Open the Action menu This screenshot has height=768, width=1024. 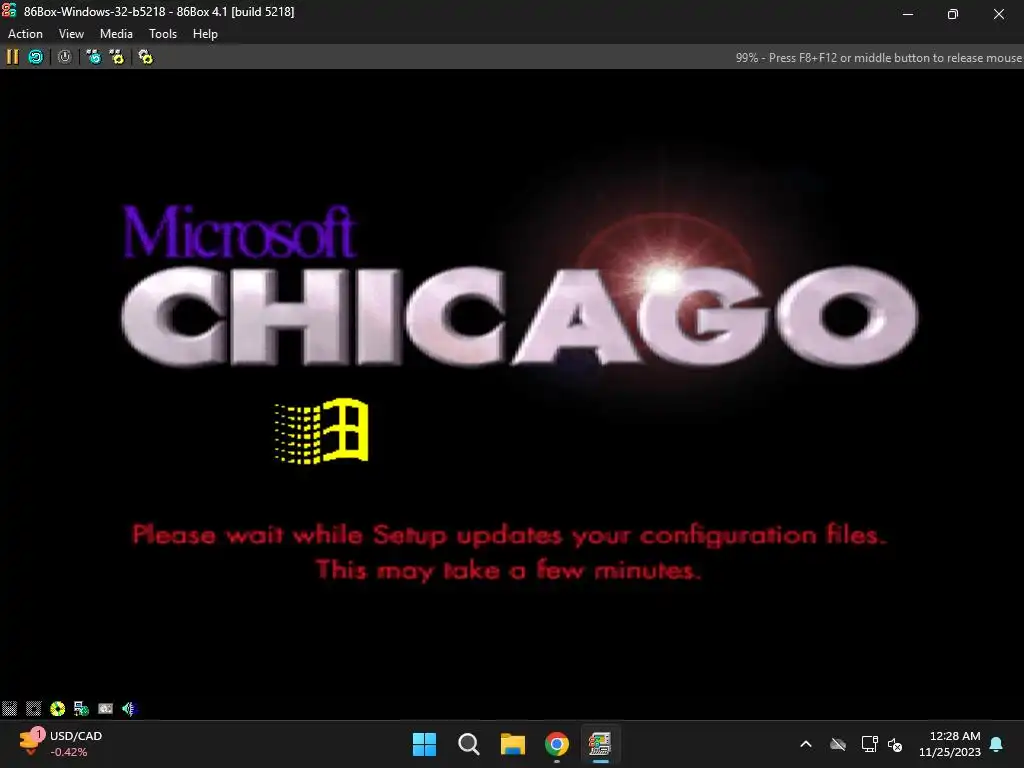tap(25, 34)
